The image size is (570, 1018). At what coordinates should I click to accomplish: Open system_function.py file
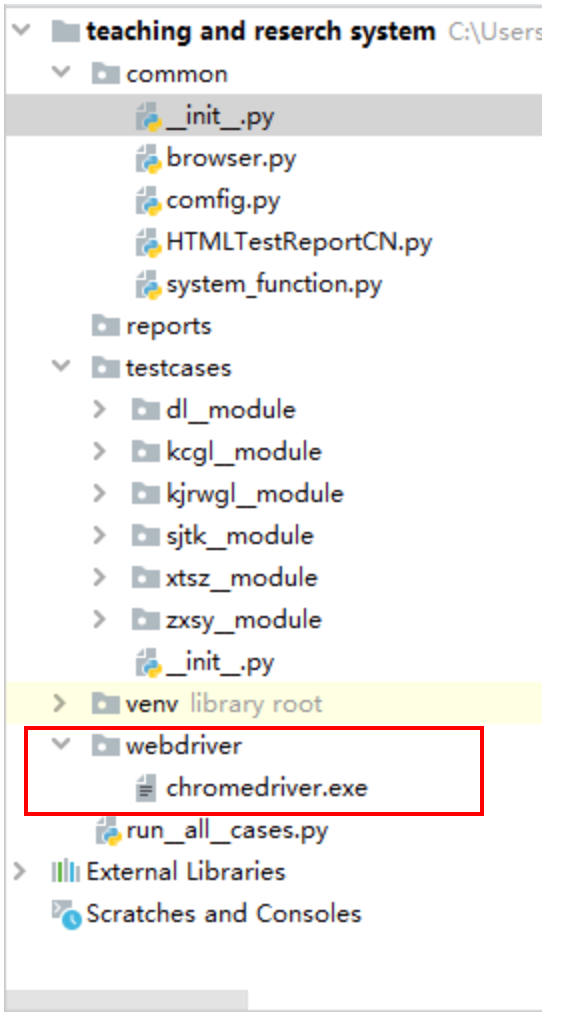[x=275, y=285]
